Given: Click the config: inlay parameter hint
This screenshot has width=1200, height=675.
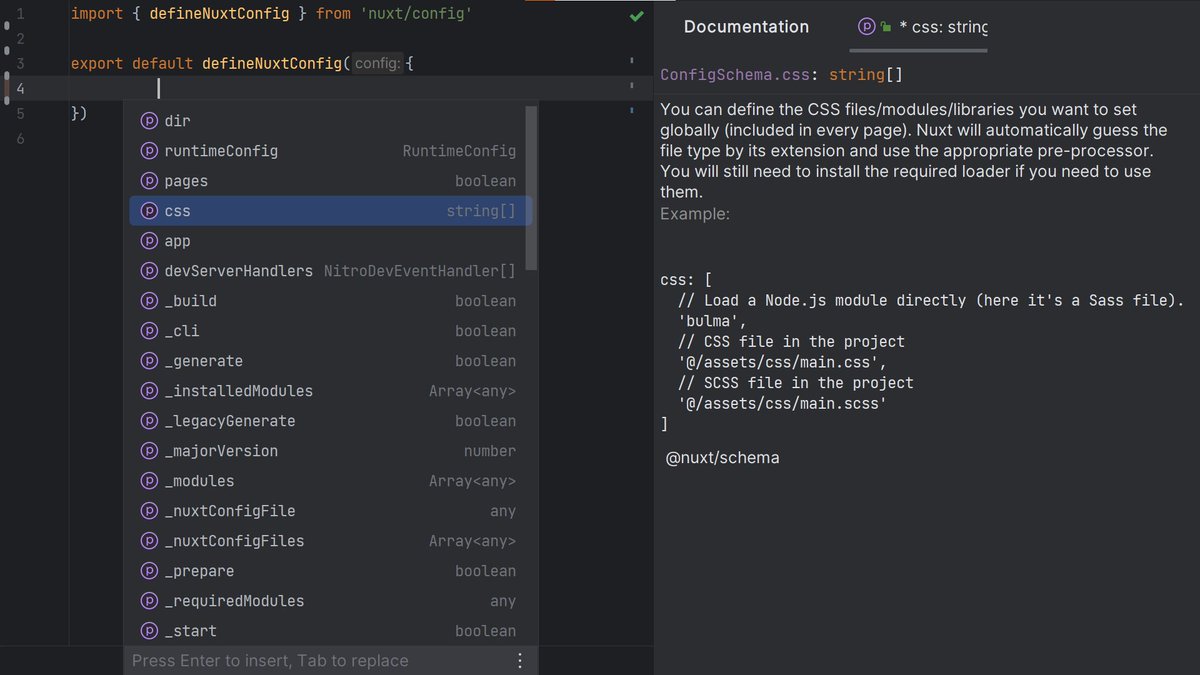Looking at the screenshot, I should [378, 64].
